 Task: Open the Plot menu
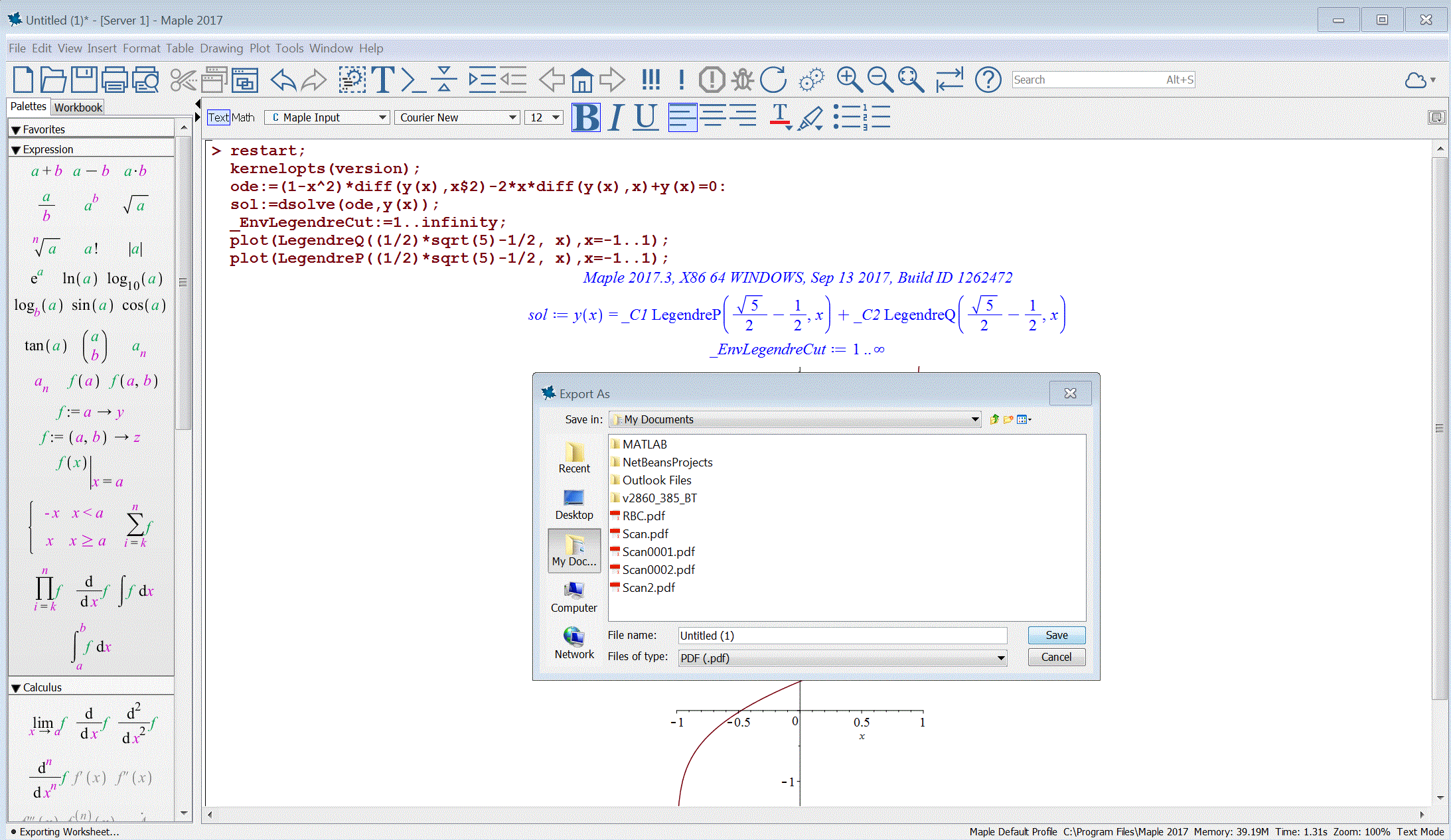(260, 48)
